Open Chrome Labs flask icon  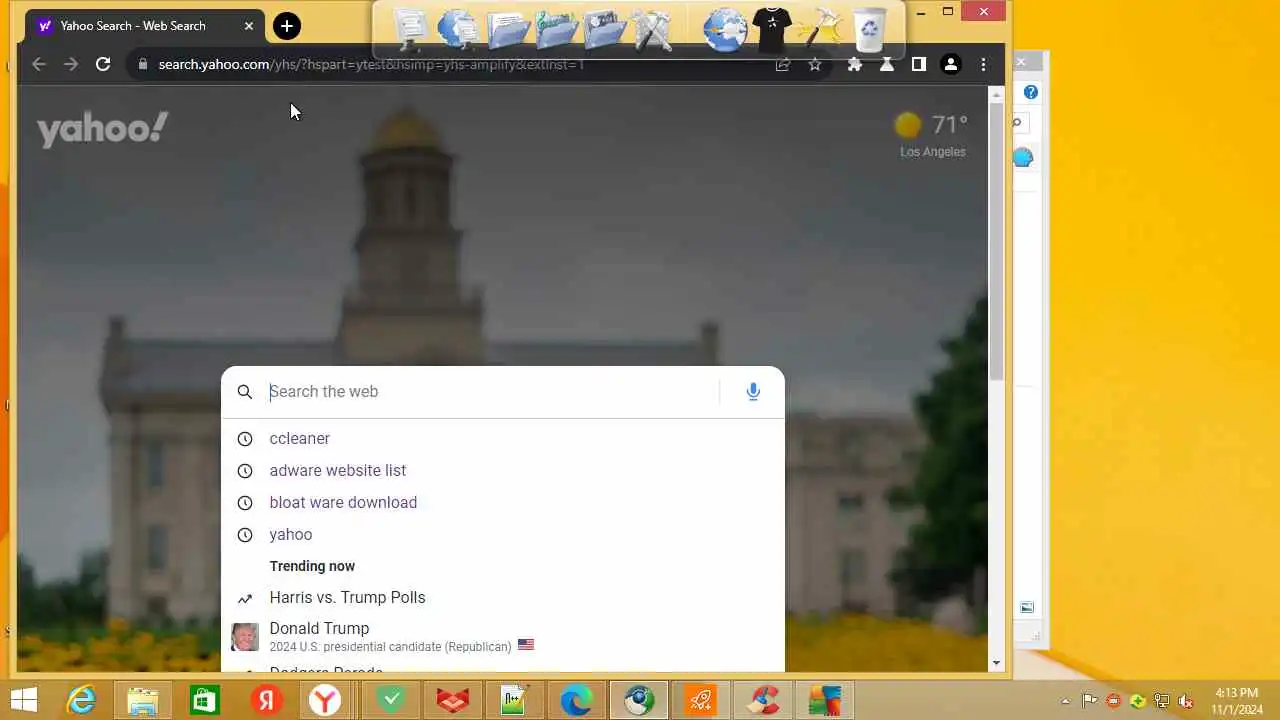(x=887, y=64)
